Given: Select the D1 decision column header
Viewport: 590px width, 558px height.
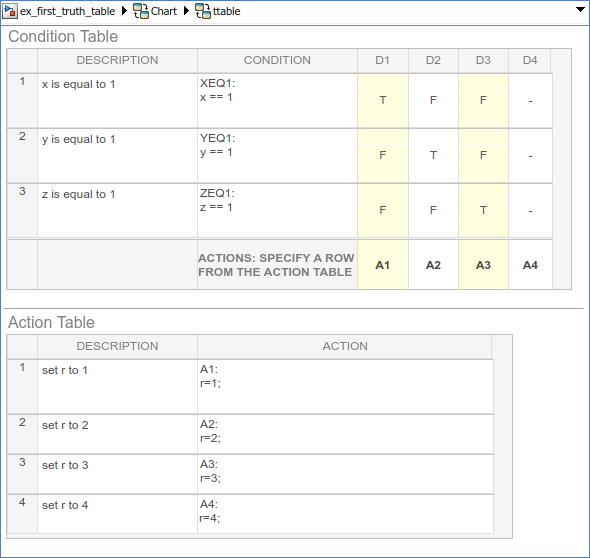Looking at the screenshot, I should pyautogui.click(x=383, y=60).
